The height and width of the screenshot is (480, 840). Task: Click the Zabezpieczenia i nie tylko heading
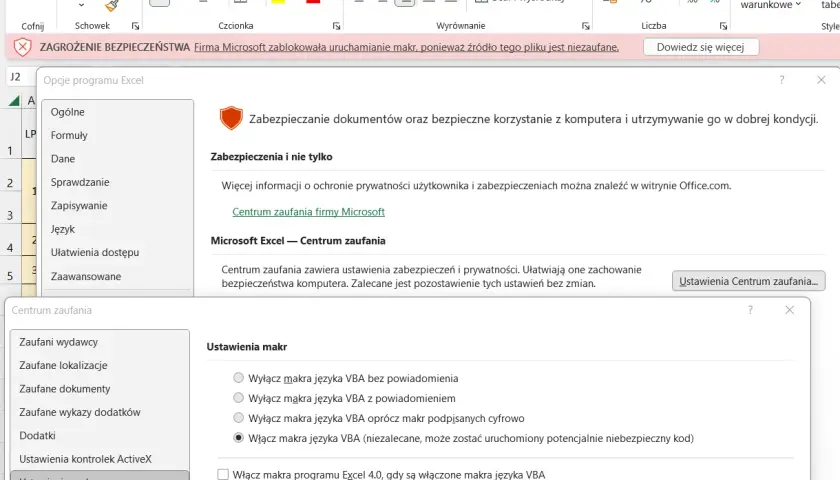coord(272,156)
